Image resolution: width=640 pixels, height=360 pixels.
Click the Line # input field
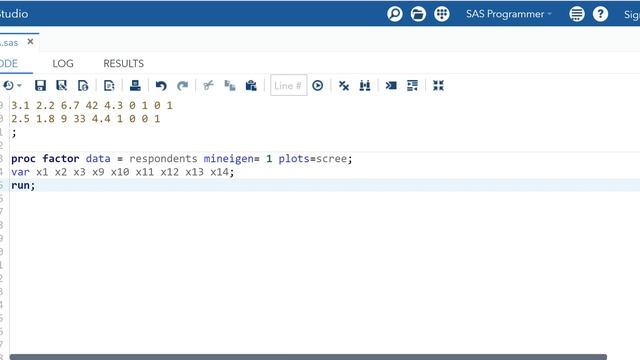(x=289, y=85)
